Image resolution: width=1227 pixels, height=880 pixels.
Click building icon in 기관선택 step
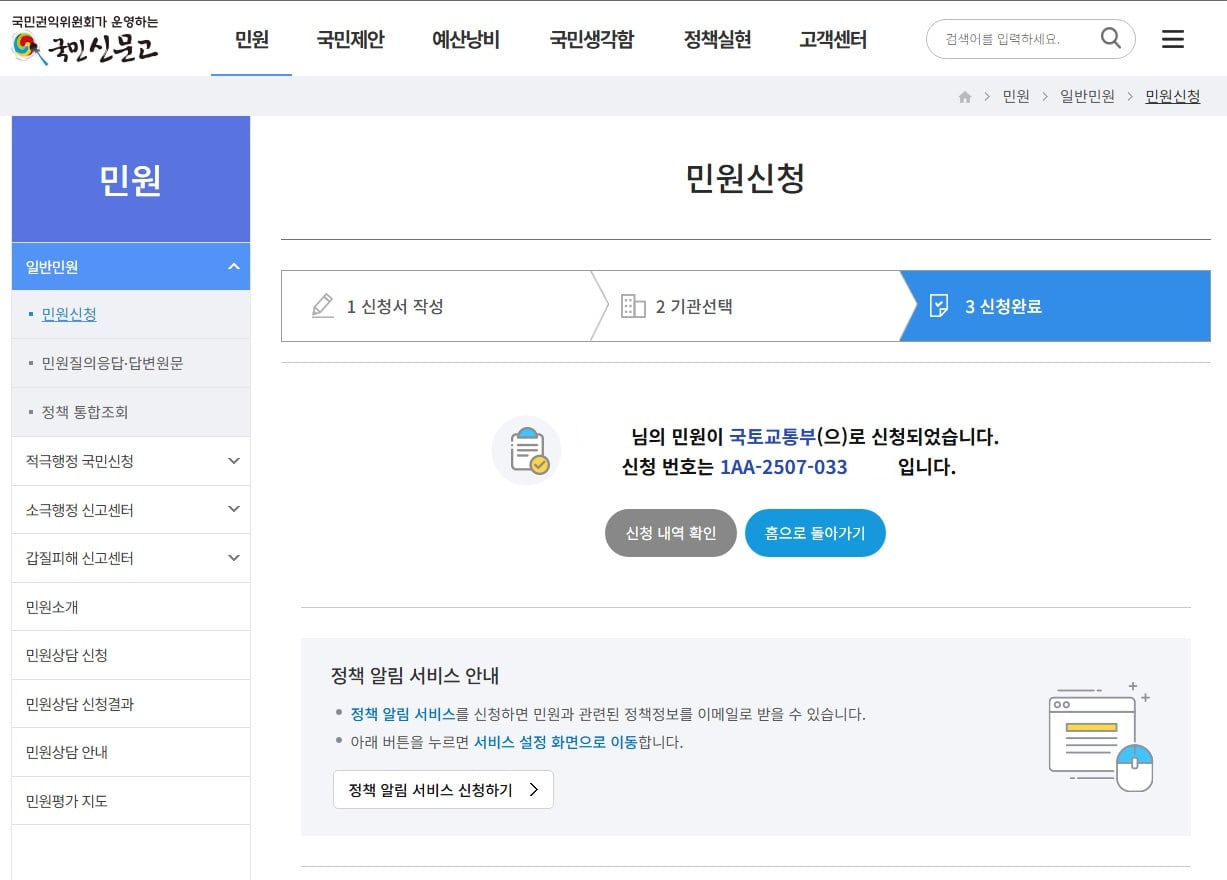(633, 306)
